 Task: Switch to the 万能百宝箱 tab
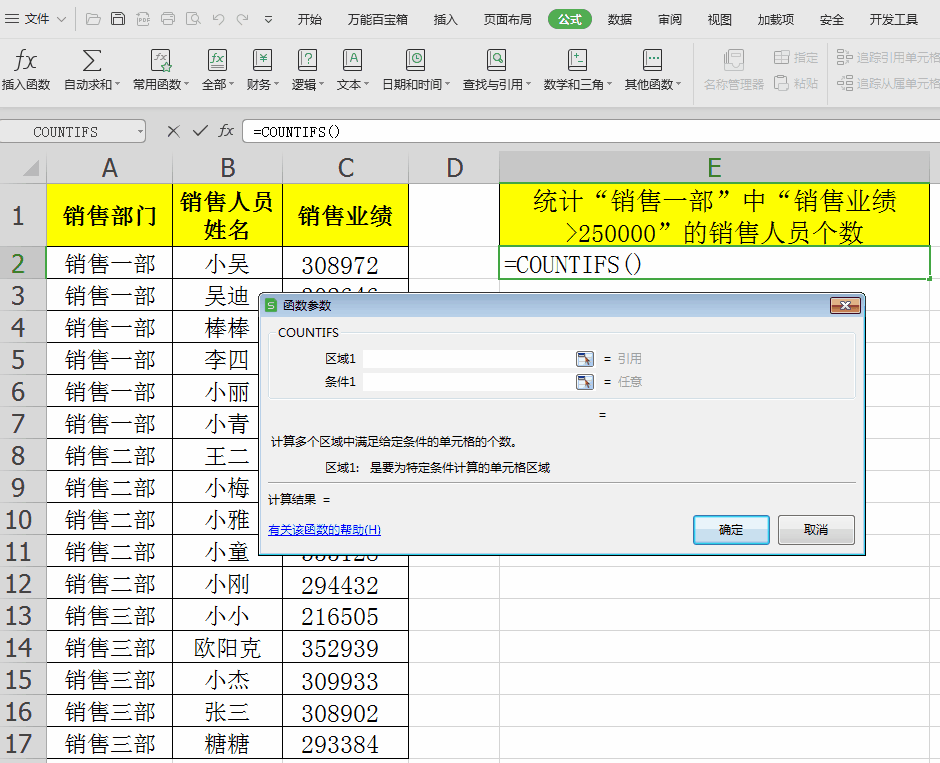pos(378,20)
